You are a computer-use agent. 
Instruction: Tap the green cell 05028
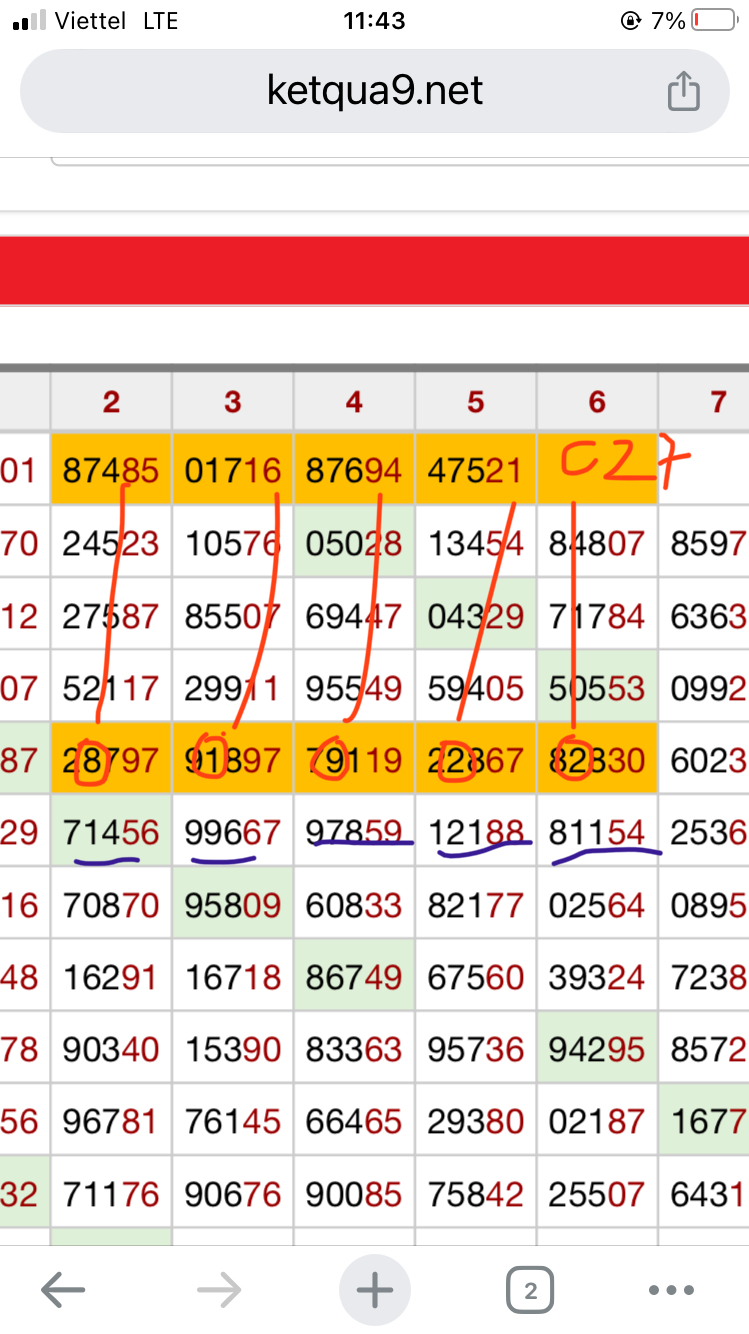(x=354, y=543)
